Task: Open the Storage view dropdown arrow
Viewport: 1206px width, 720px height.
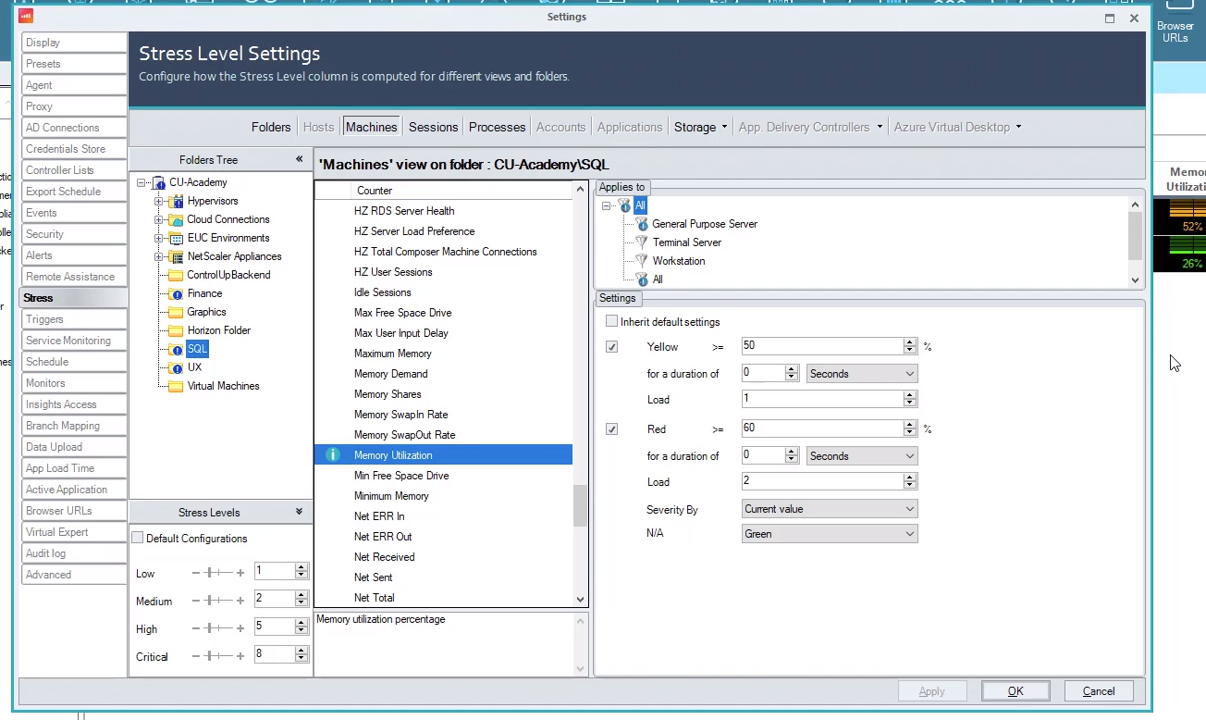Action: point(723,127)
